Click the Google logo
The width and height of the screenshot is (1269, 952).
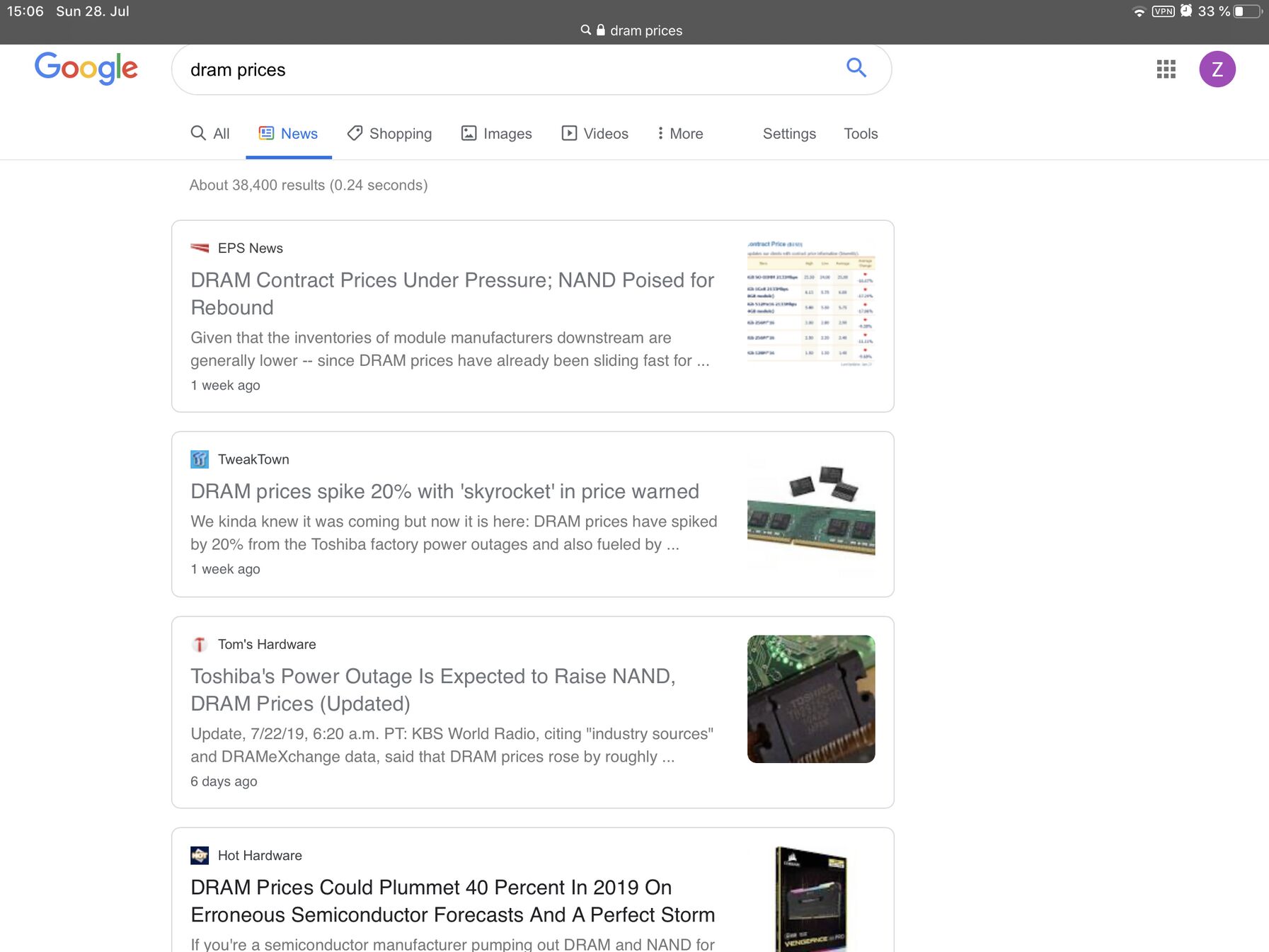click(x=86, y=69)
